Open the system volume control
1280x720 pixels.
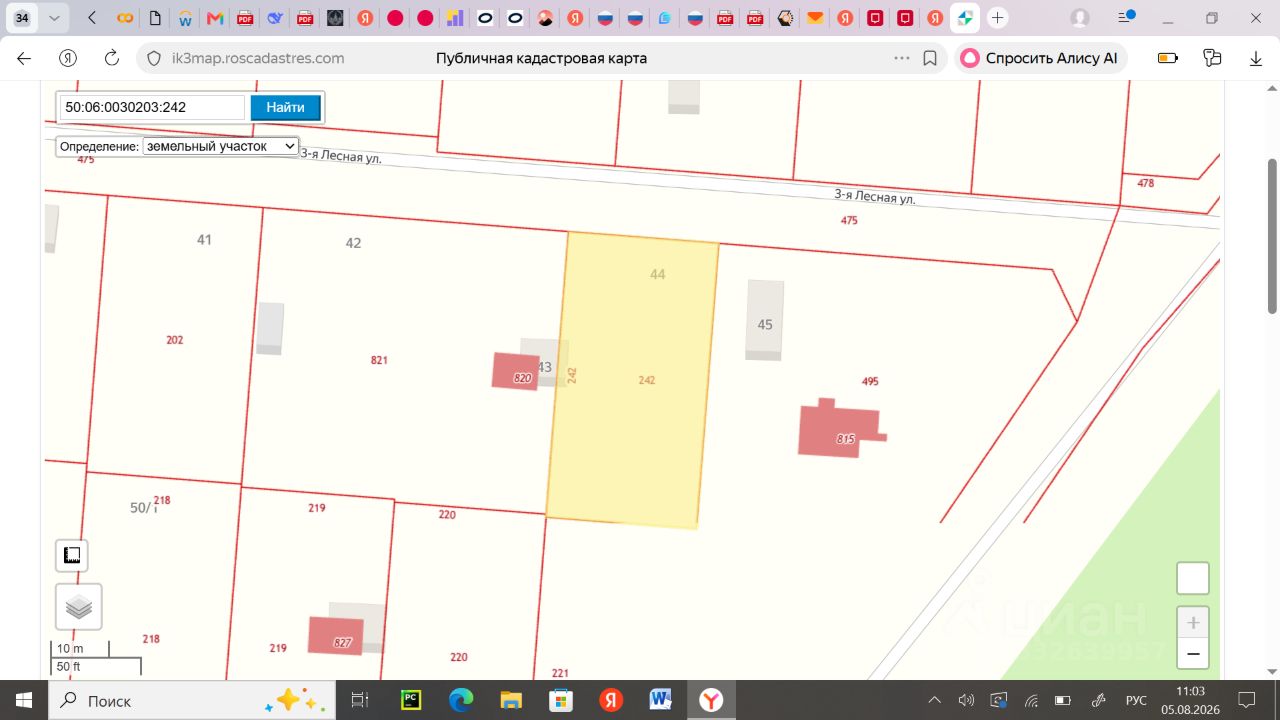pos(966,700)
